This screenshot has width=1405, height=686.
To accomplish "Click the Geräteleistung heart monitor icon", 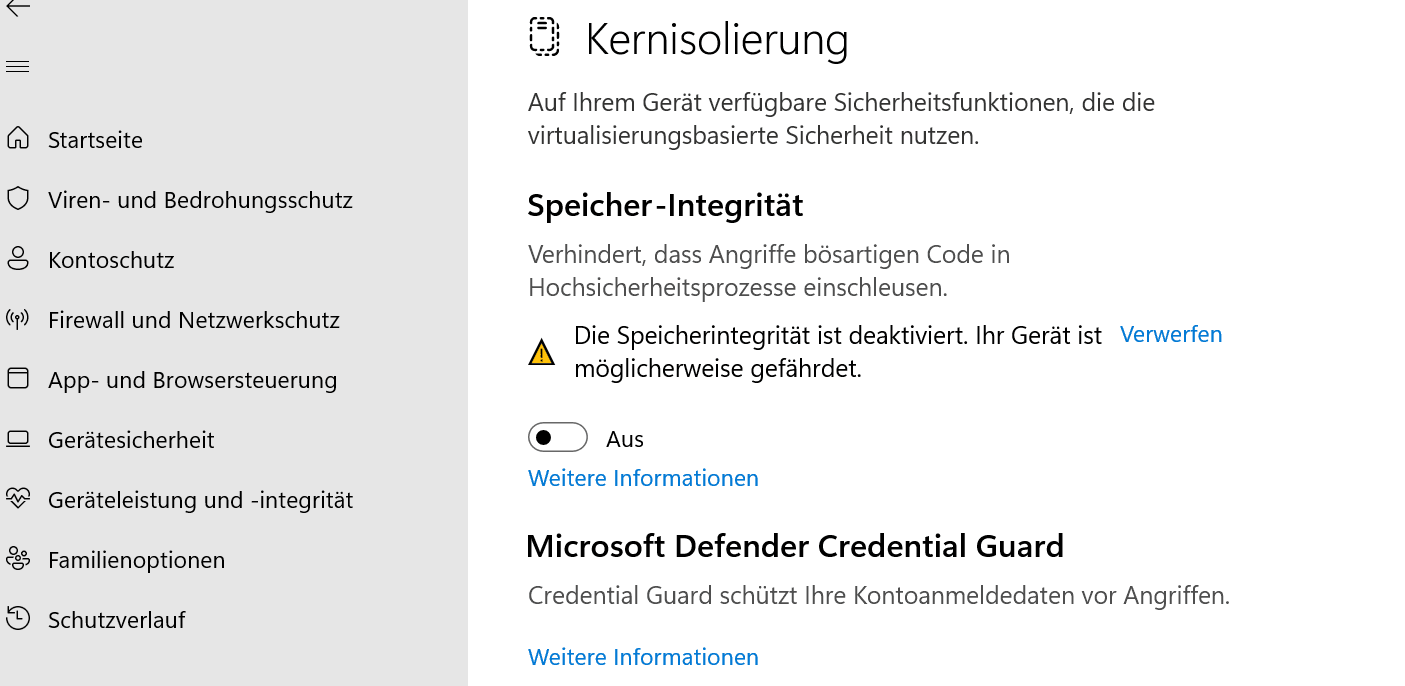I will click(x=18, y=499).
